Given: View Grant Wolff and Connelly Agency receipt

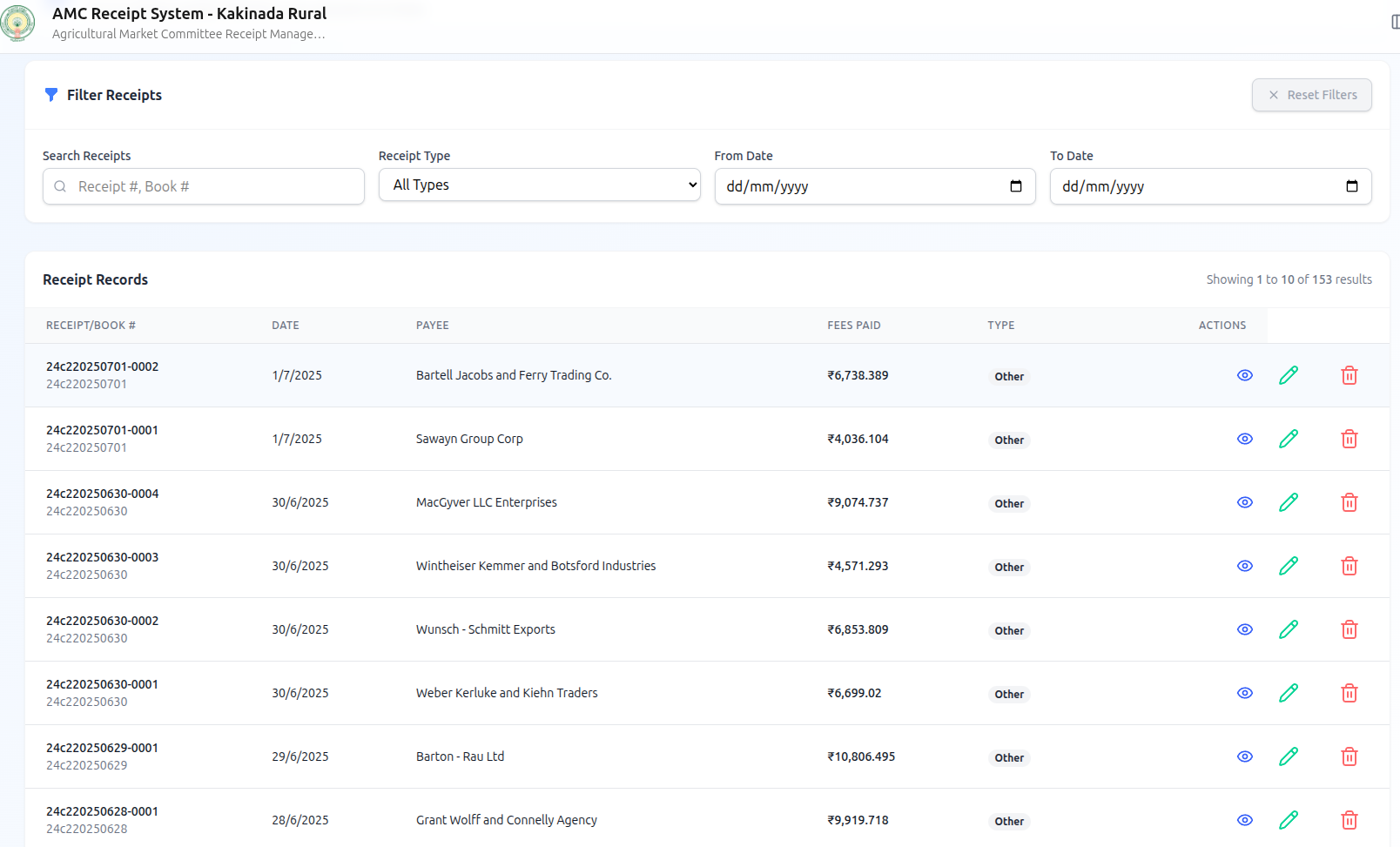Looking at the screenshot, I should [1245, 820].
